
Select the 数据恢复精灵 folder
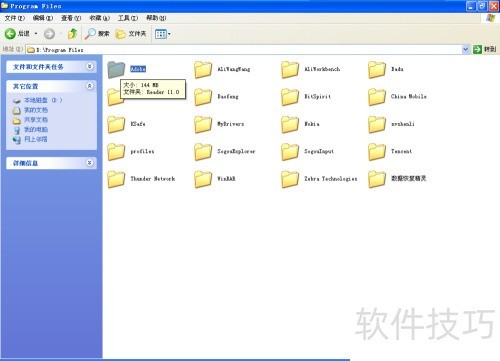[x=397, y=179]
